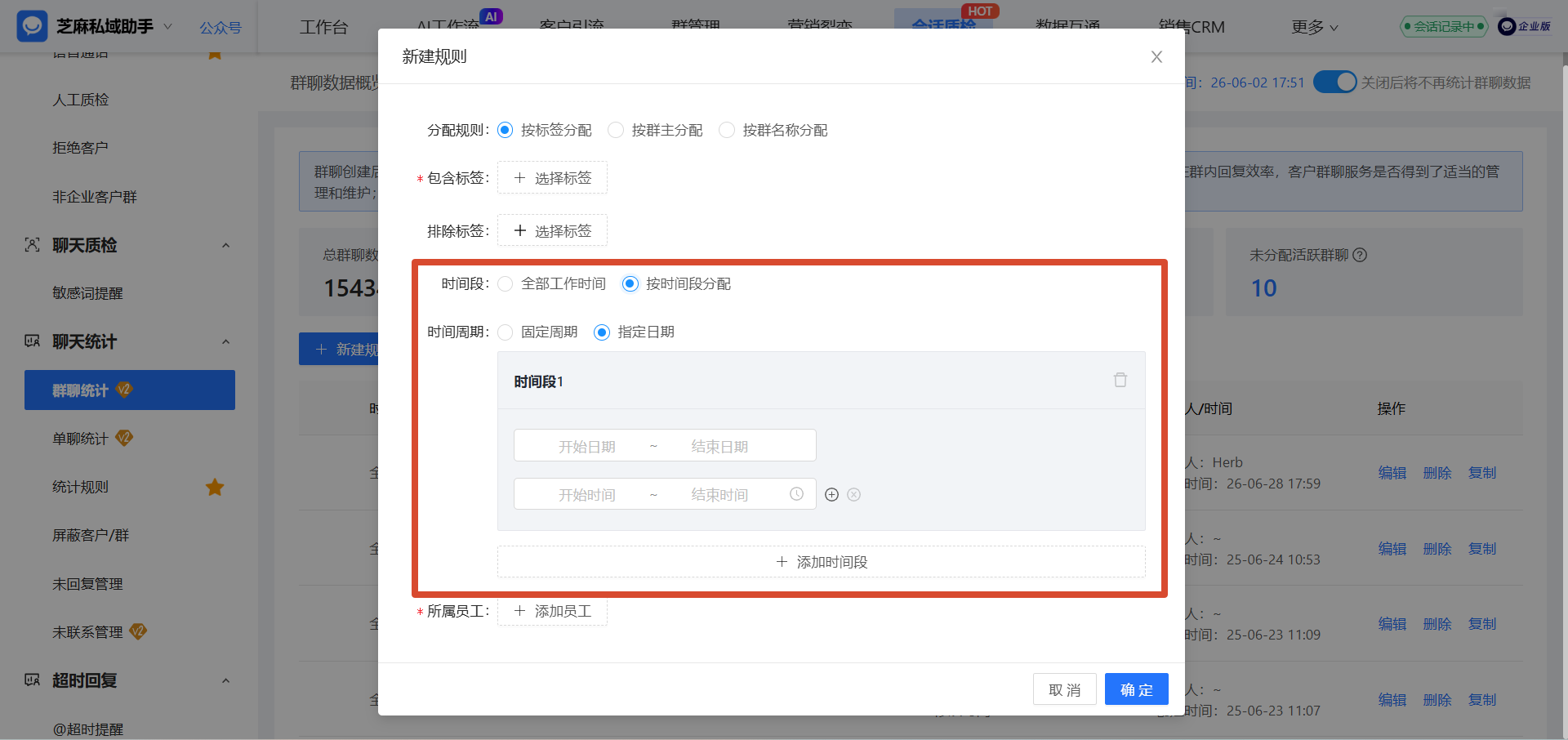The width and height of the screenshot is (1568, 740).
Task: Open 未回复管理 in sidebar
Action: (87, 584)
